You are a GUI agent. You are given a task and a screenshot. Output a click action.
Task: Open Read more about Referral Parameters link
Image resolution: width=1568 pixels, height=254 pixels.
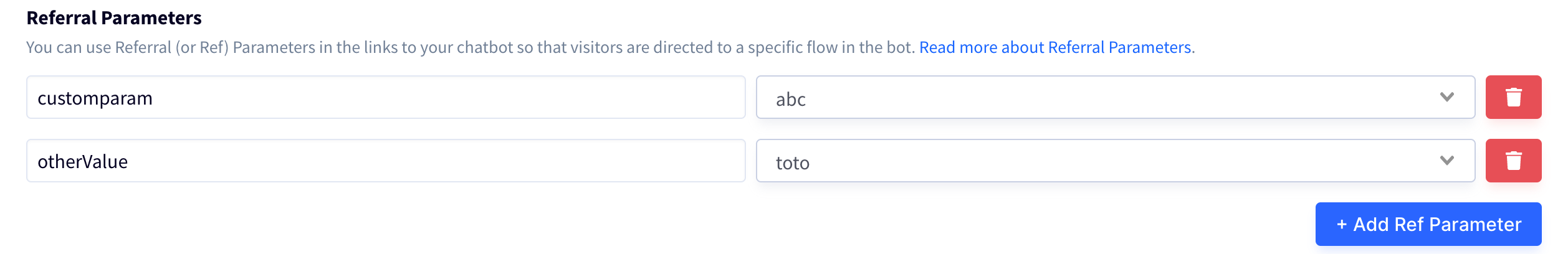1055,47
